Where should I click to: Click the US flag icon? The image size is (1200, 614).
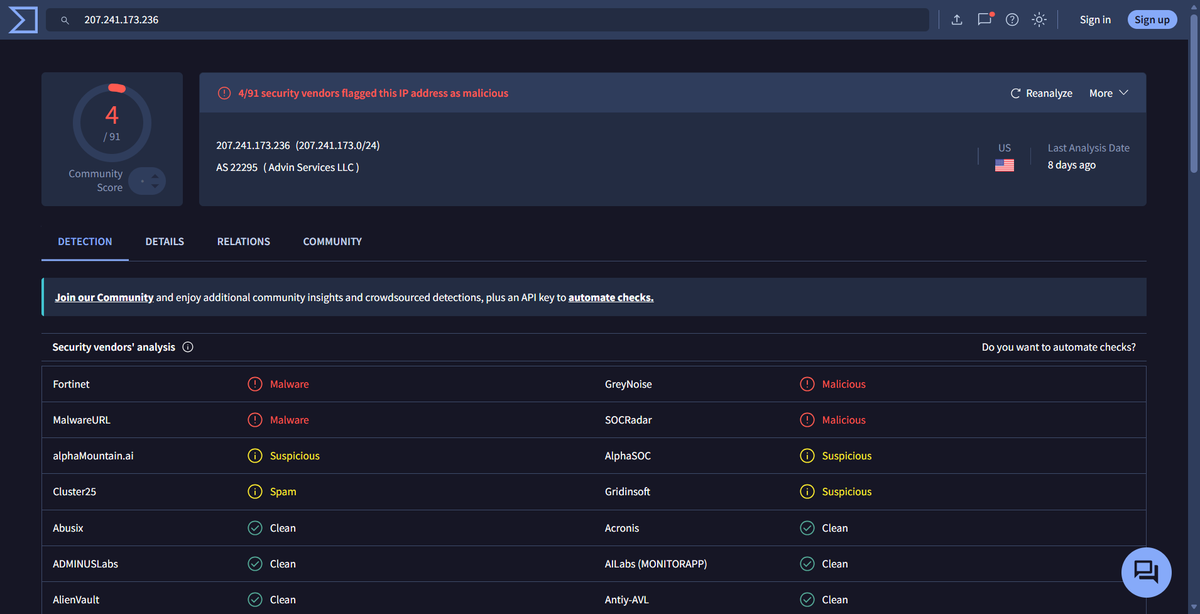(x=1004, y=165)
